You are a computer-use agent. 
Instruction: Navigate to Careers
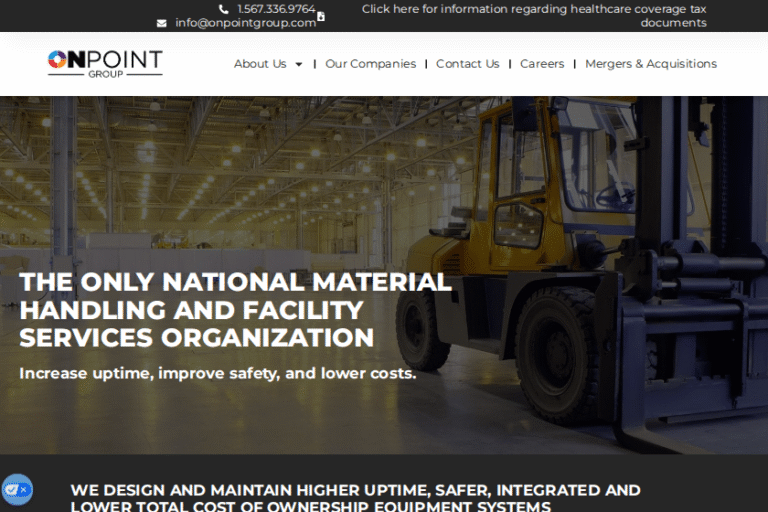point(542,64)
